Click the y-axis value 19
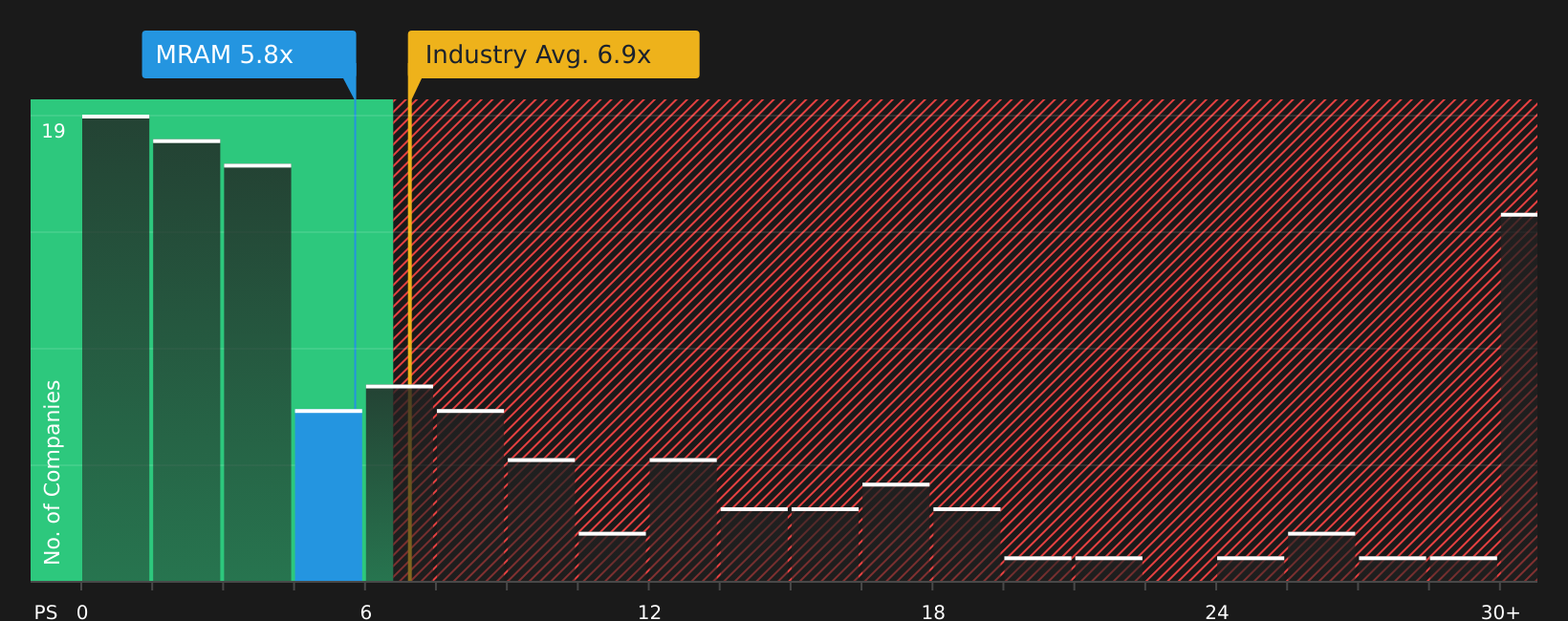This screenshot has width=1568, height=621. pos(54,131)
